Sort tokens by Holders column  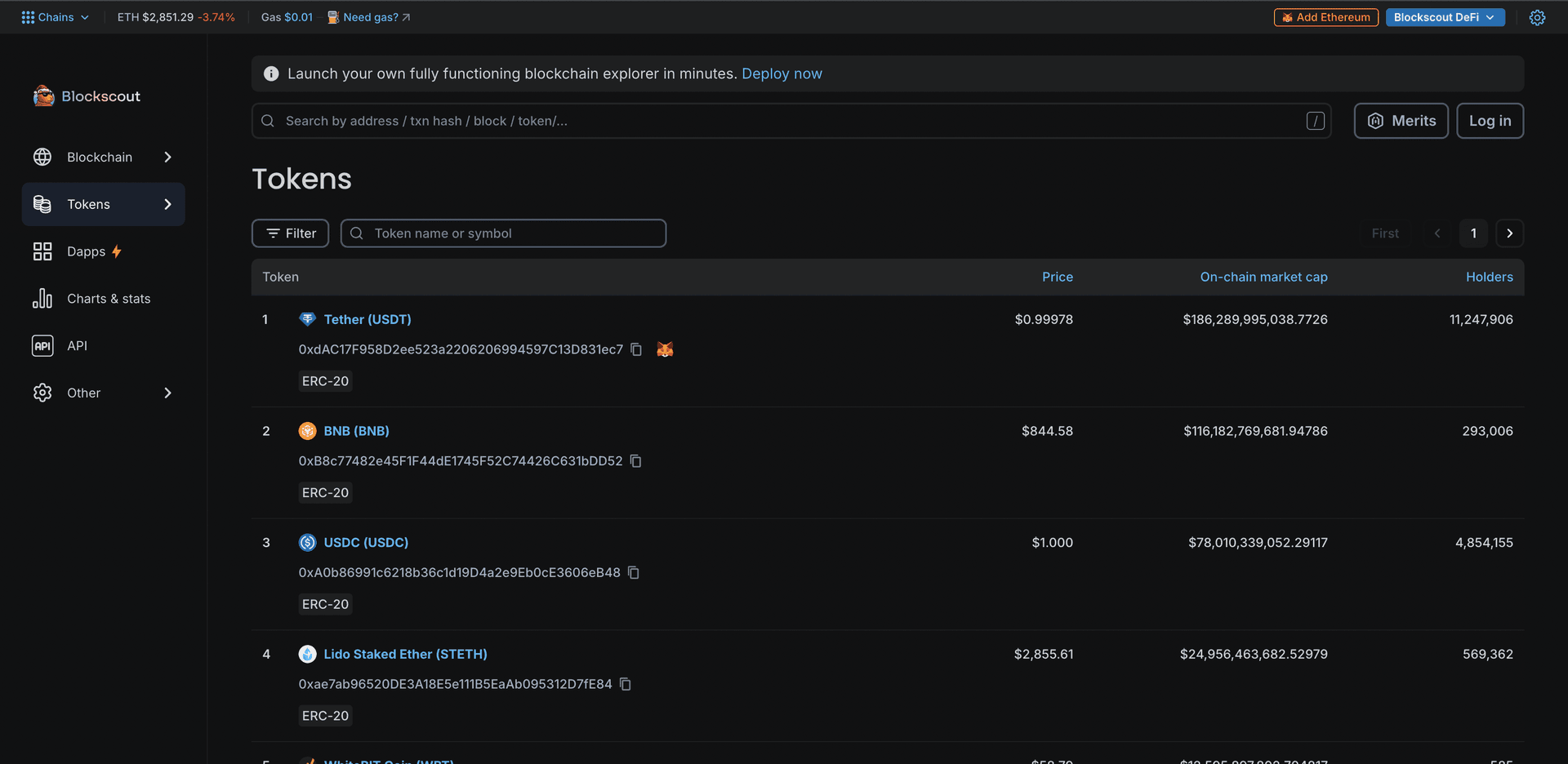point(1488,277)
